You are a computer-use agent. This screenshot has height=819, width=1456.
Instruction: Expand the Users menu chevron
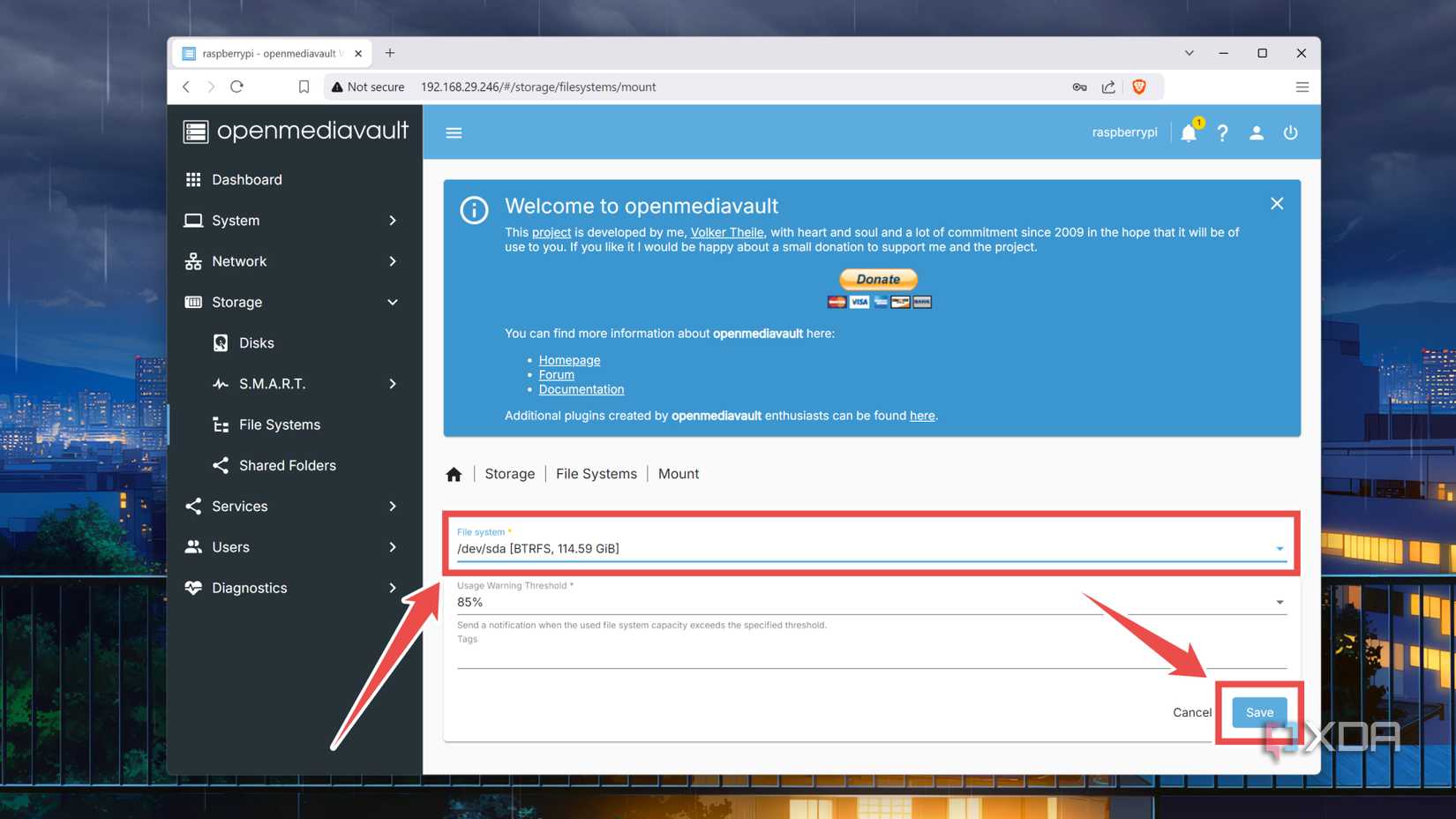[393, 547]
